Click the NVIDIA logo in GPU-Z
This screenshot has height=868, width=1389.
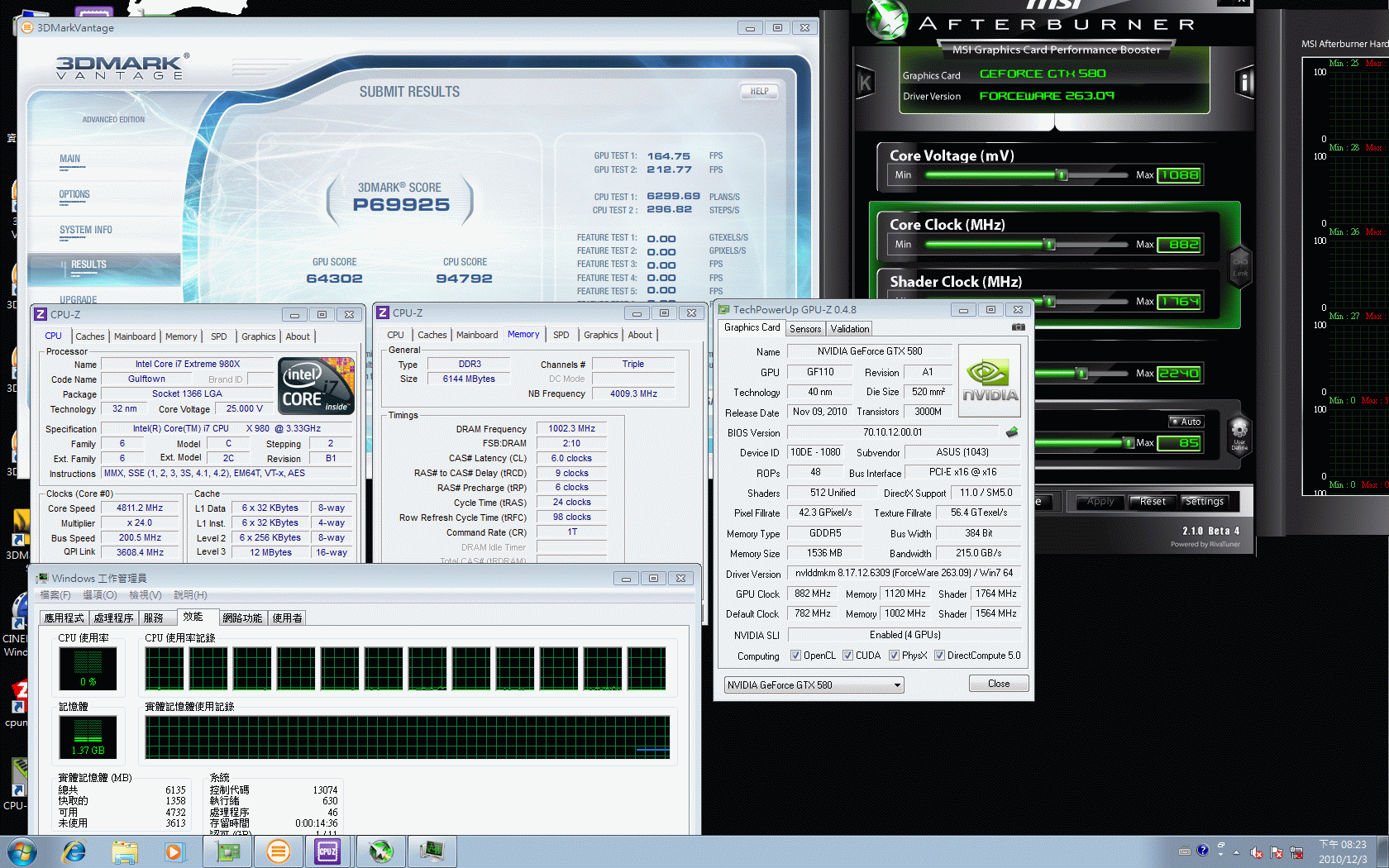click(x=990, y=380)
